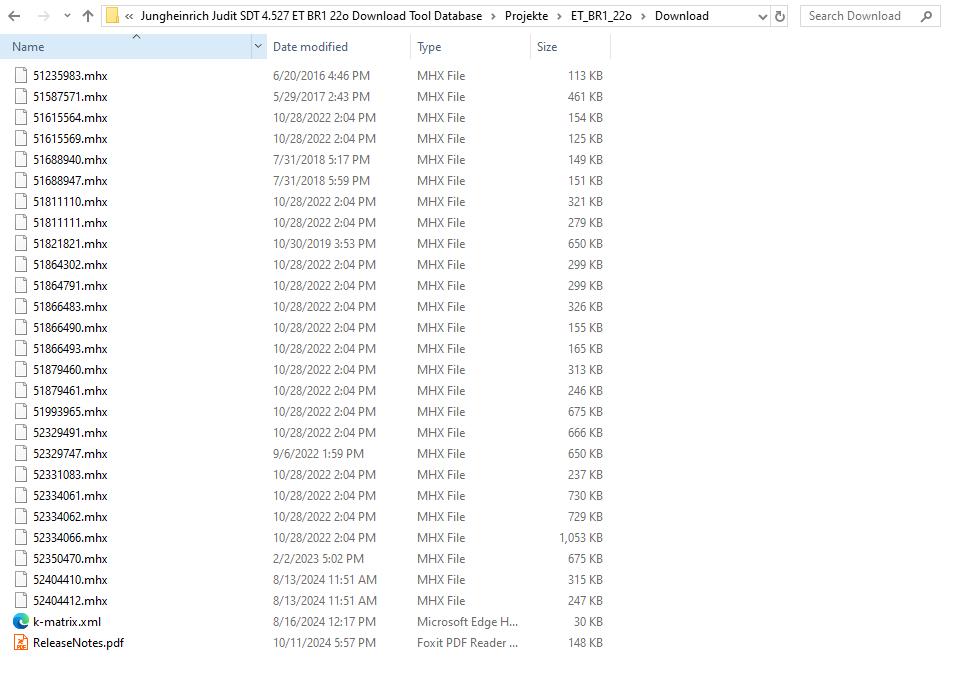Select file name 52334061.mhx
Image resolution: width=954 pixels, height=688 pixels.
click(70, 496)
